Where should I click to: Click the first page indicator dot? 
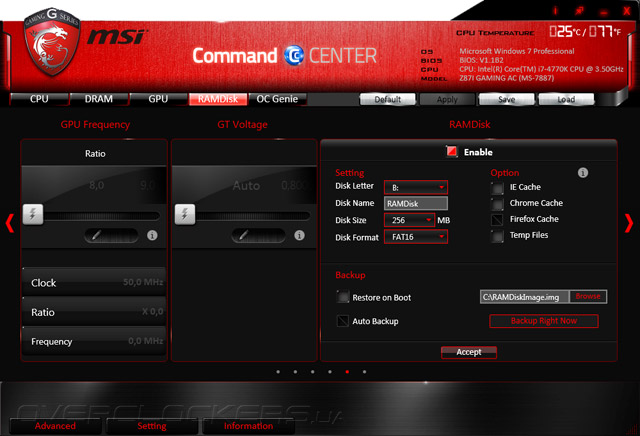278,372
